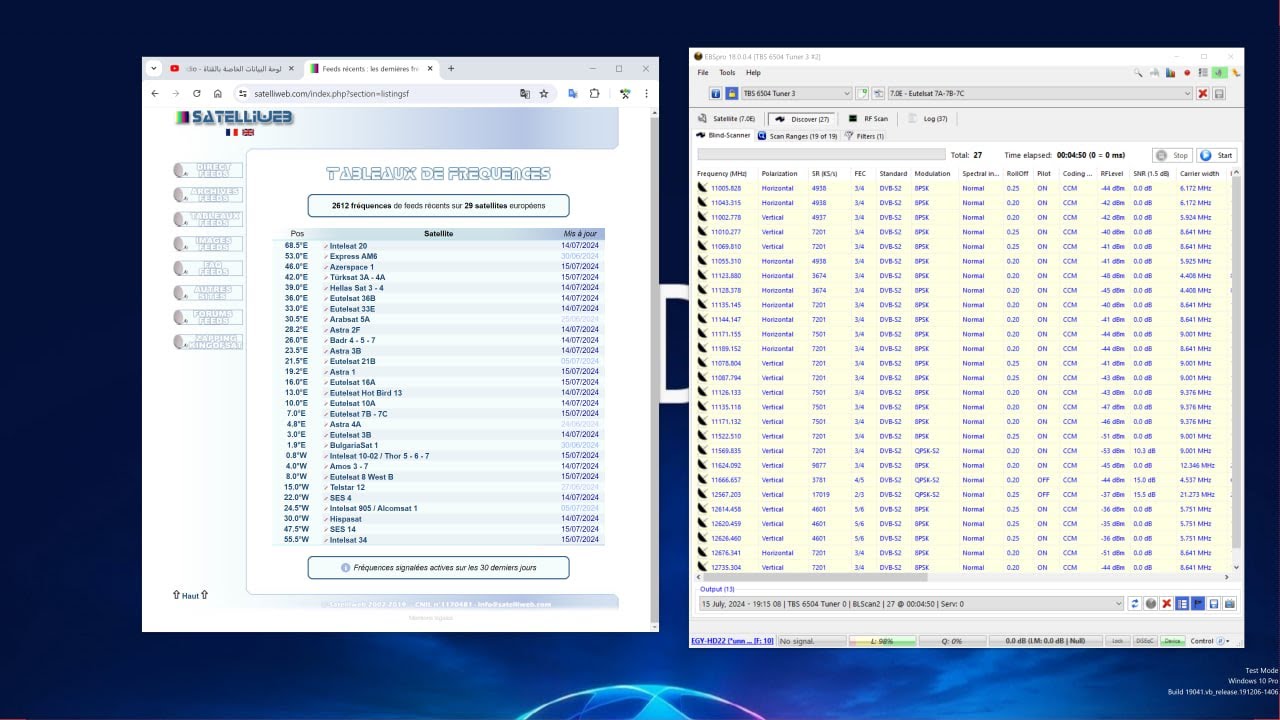Toggle the flag icon in Output toolbar
The width and height of the screenshot is (1280, 720).
pyautogui.click(x=1198, y=603)
